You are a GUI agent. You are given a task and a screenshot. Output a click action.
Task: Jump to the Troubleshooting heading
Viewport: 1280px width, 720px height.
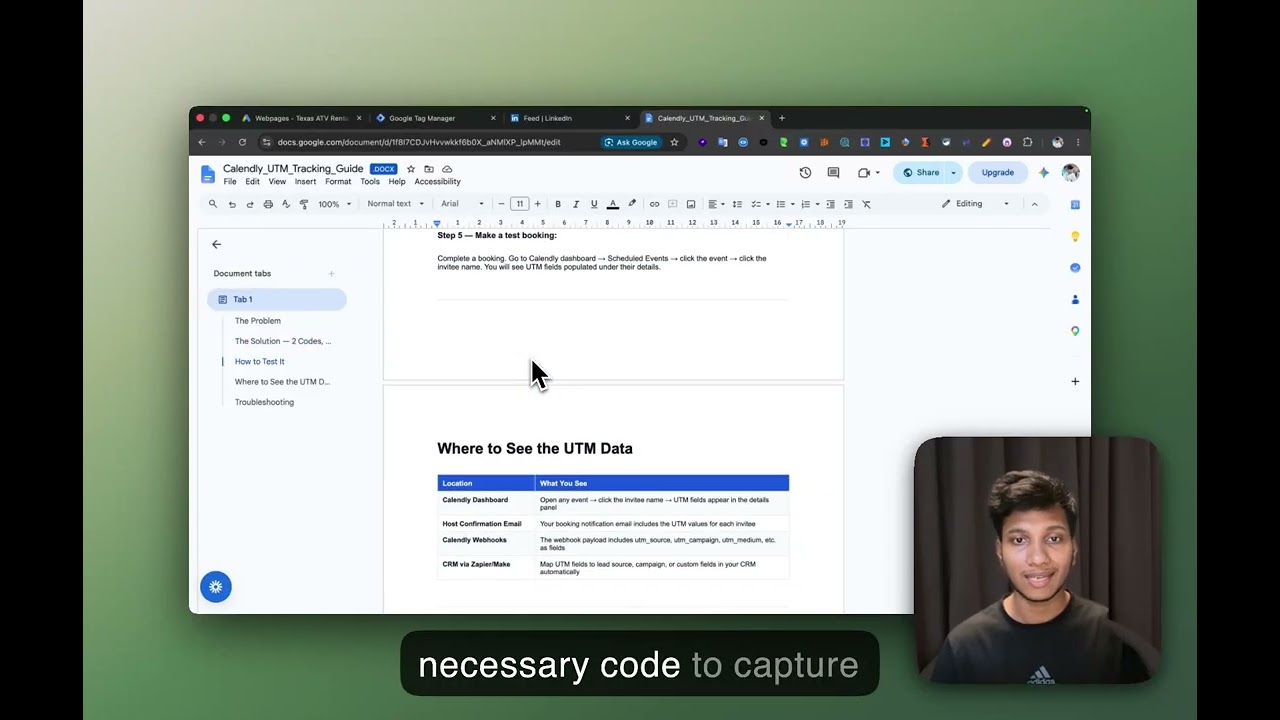tap(264, 402)
